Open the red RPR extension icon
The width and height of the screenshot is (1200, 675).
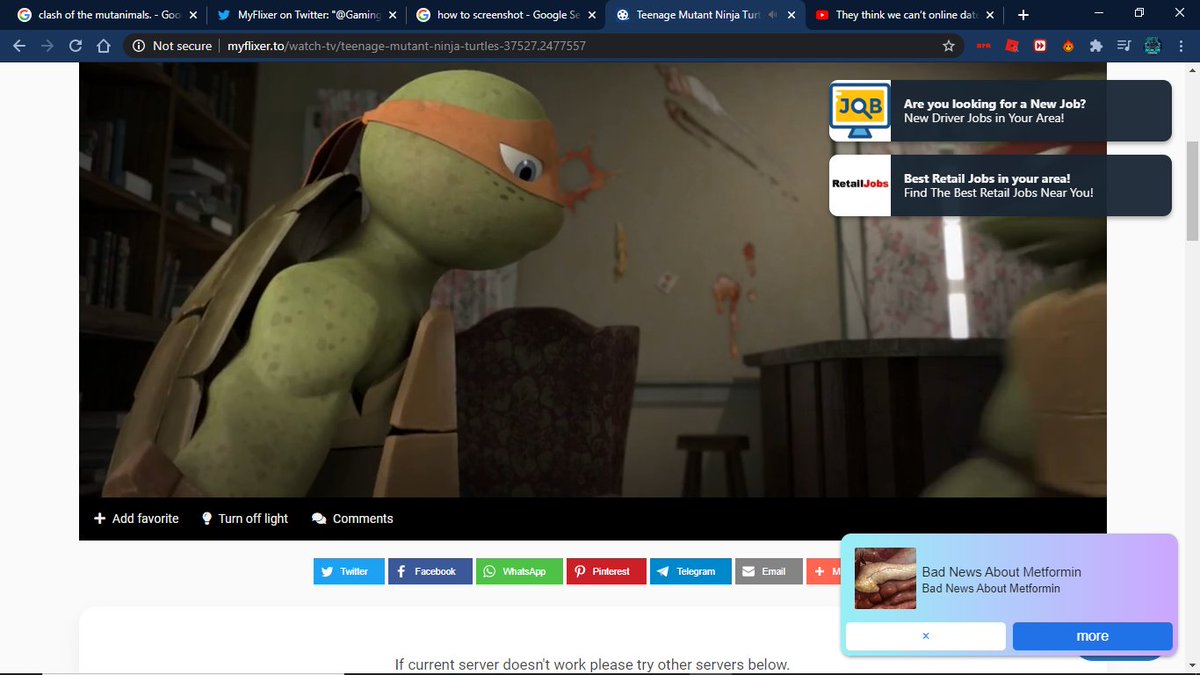(983, 46)
